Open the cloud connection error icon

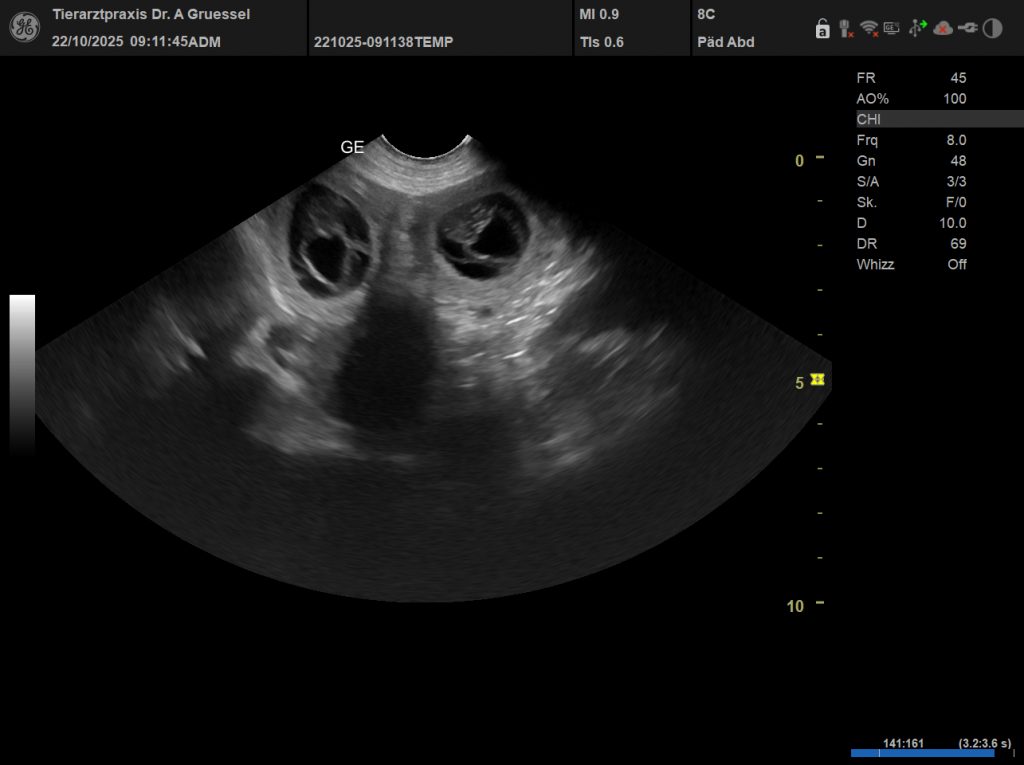pos(942,28)
